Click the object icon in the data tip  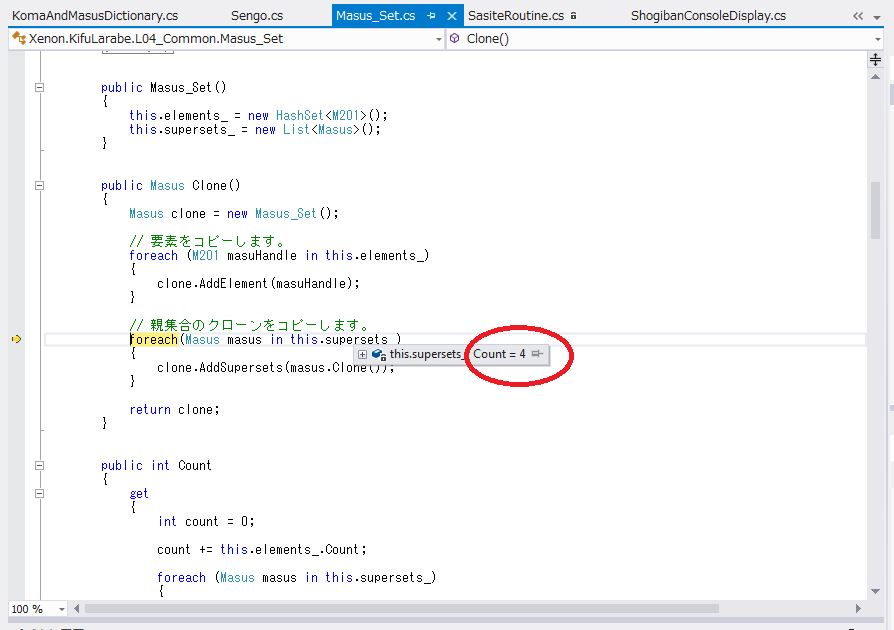(379, 354)
